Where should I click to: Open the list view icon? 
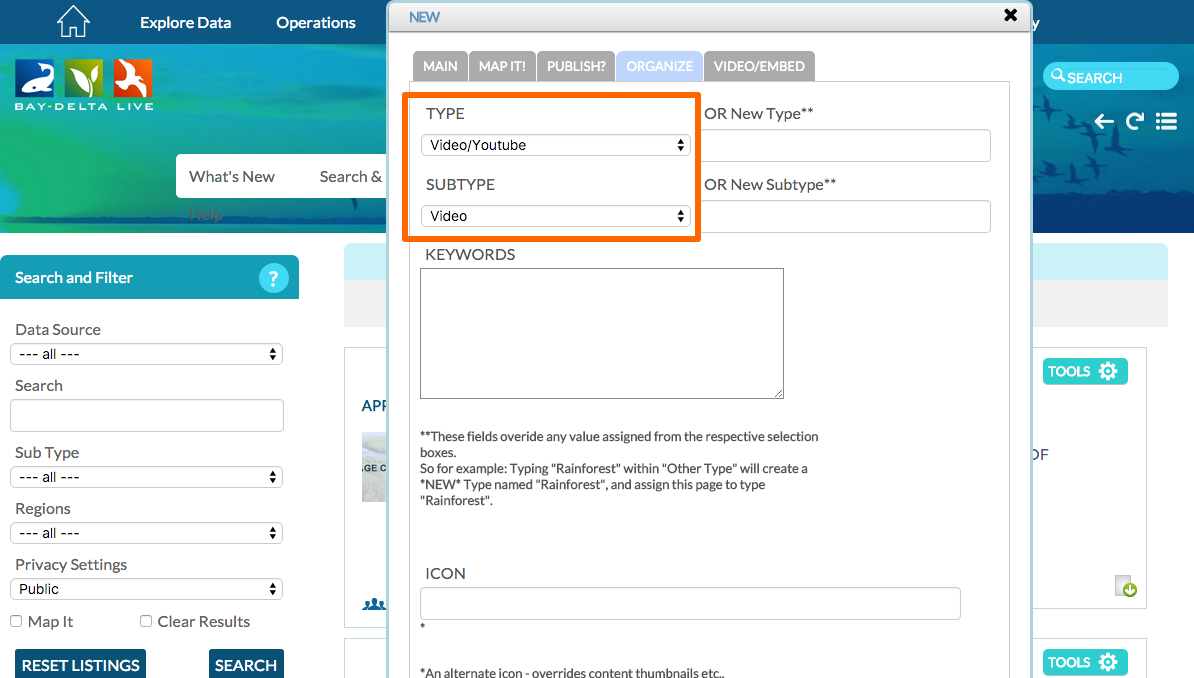pos(1166,121)
